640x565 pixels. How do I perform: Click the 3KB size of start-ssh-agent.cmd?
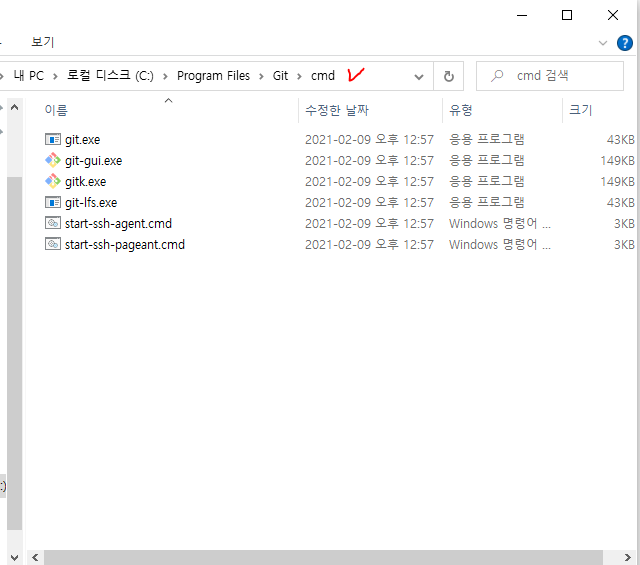point(624,223)
